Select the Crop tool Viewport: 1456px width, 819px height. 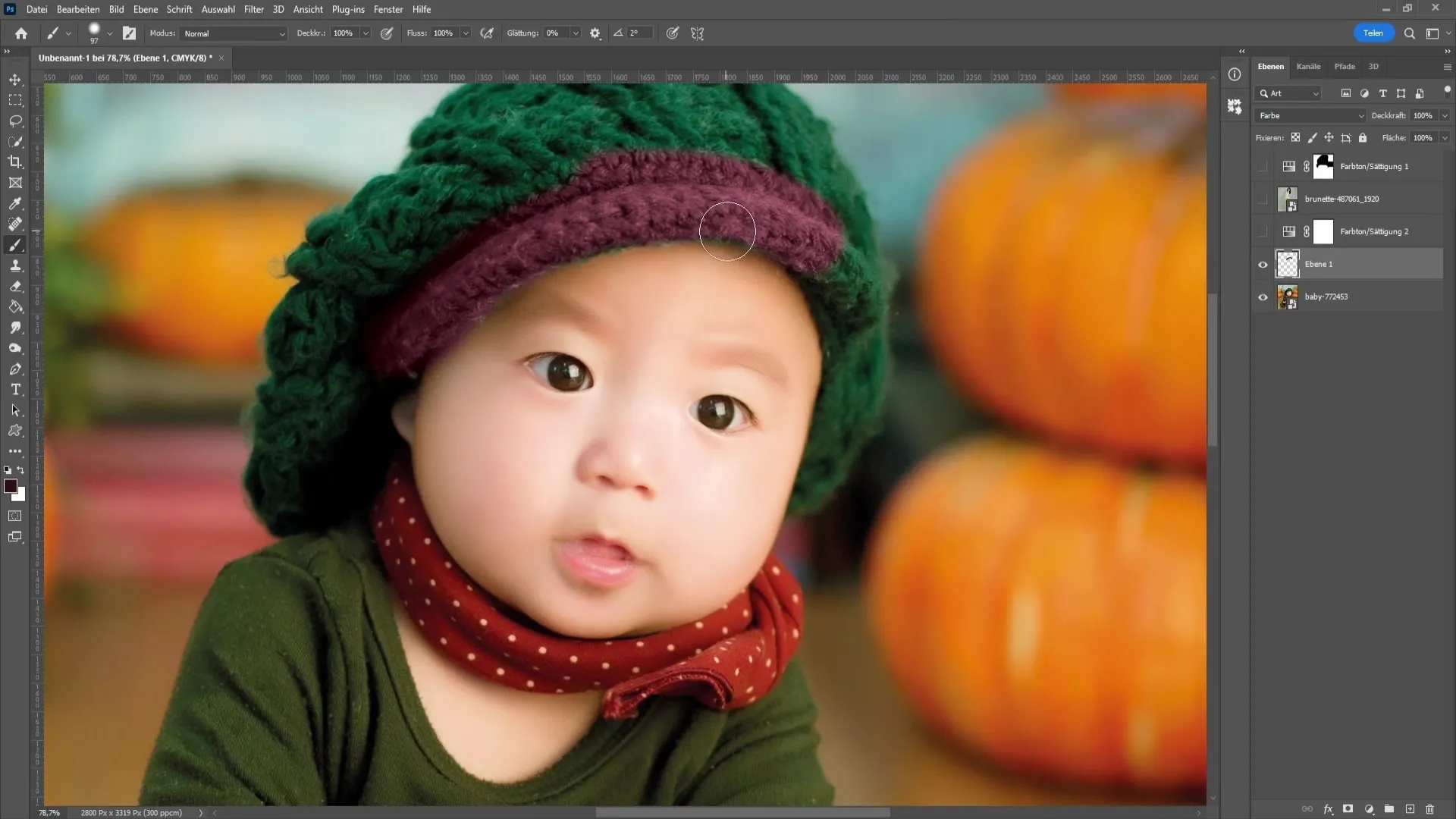click(15, 161)
